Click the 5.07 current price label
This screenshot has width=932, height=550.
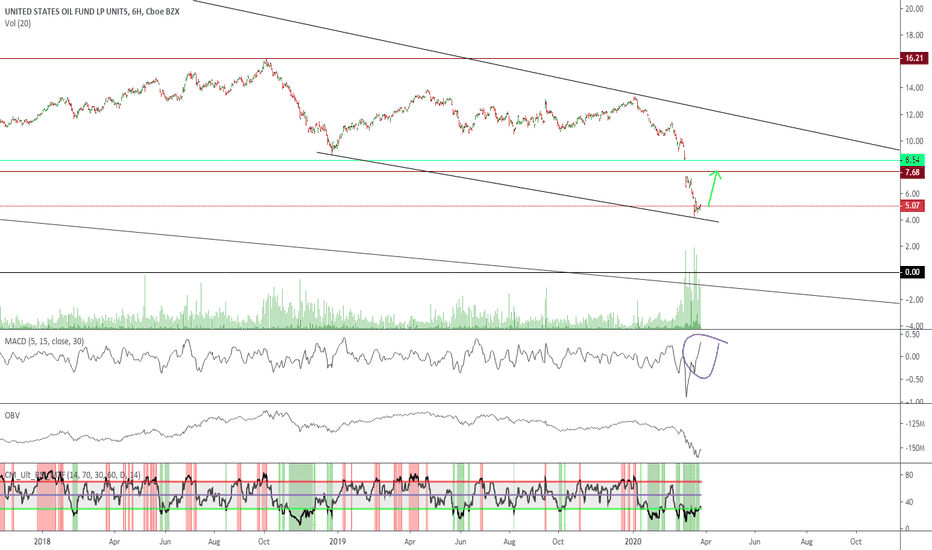click(x=914, y=206)
